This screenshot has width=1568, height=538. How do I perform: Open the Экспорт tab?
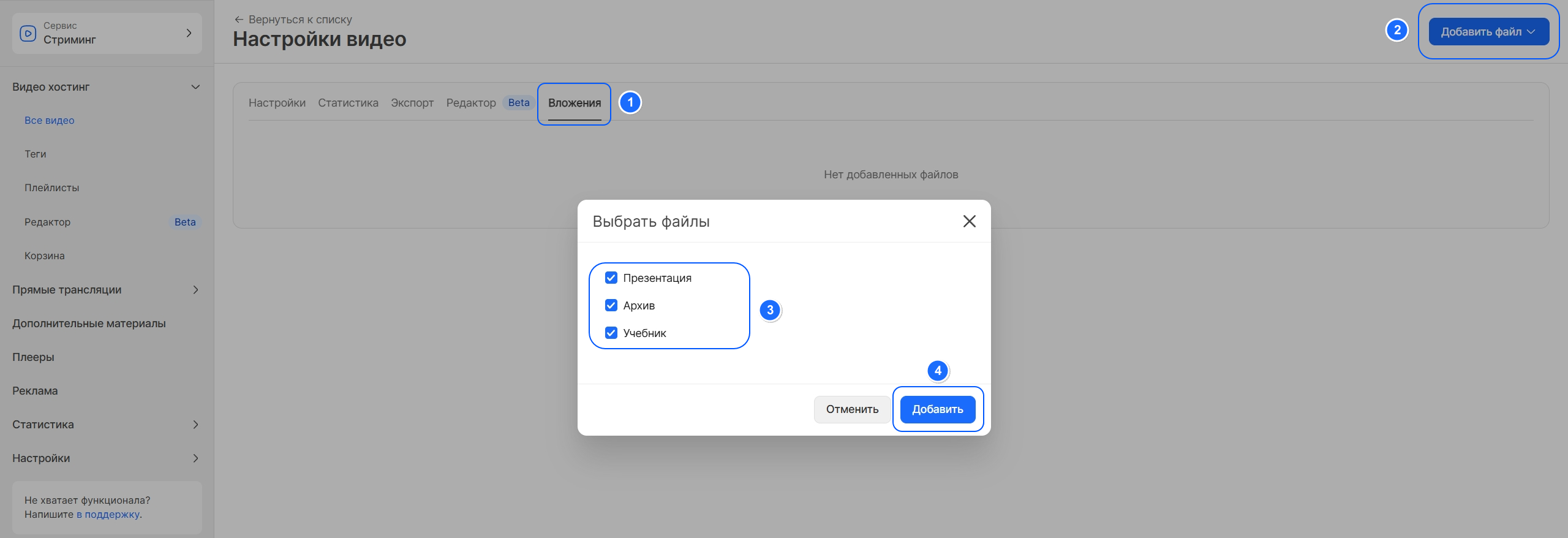412,103
